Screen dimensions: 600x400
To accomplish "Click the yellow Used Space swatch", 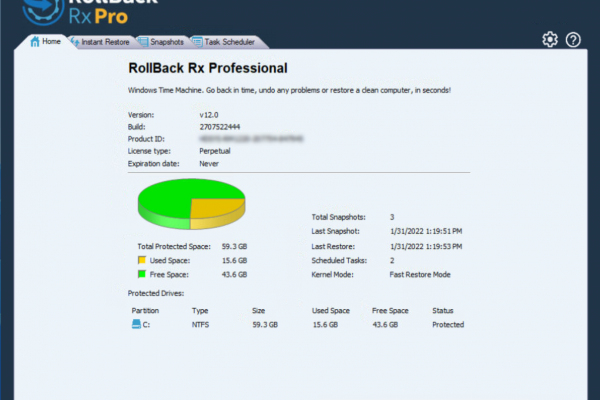I will [142, 260].
